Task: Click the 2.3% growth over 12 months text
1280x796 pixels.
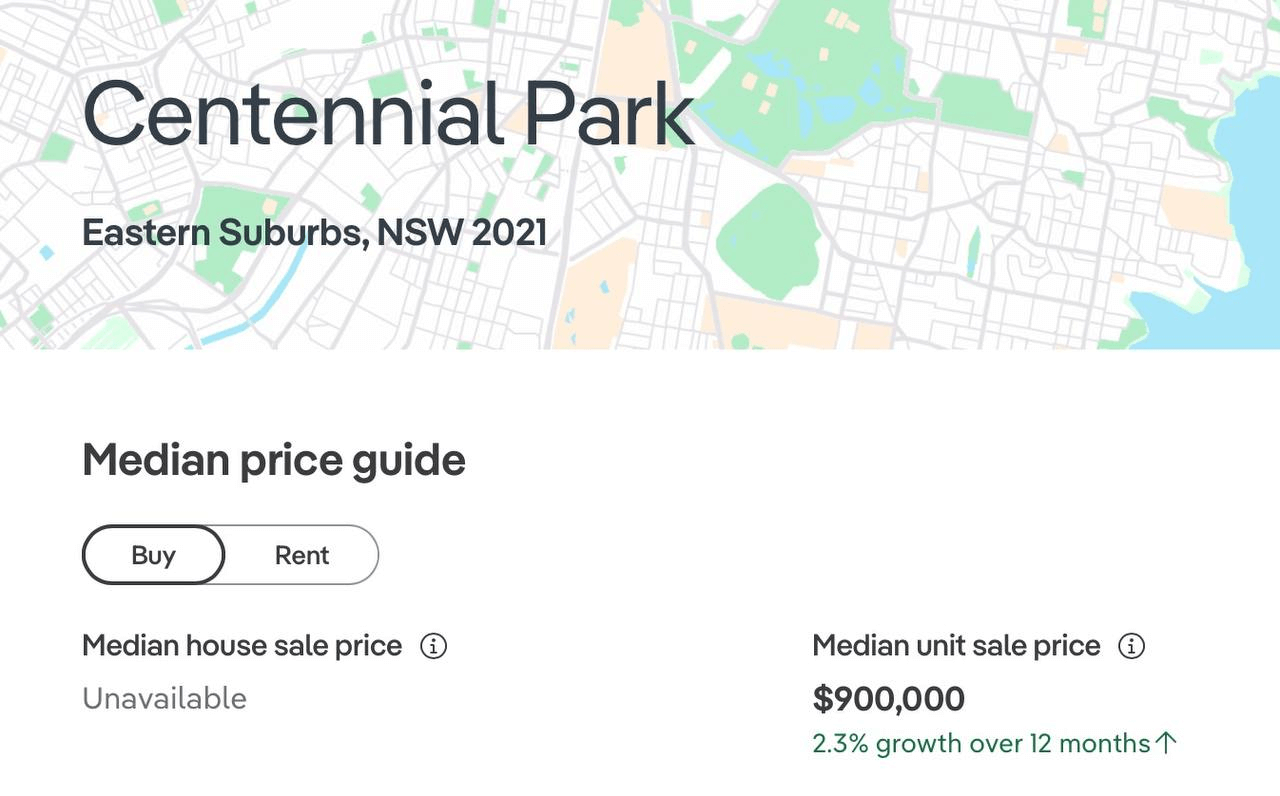Action: (x=981, y=743)
